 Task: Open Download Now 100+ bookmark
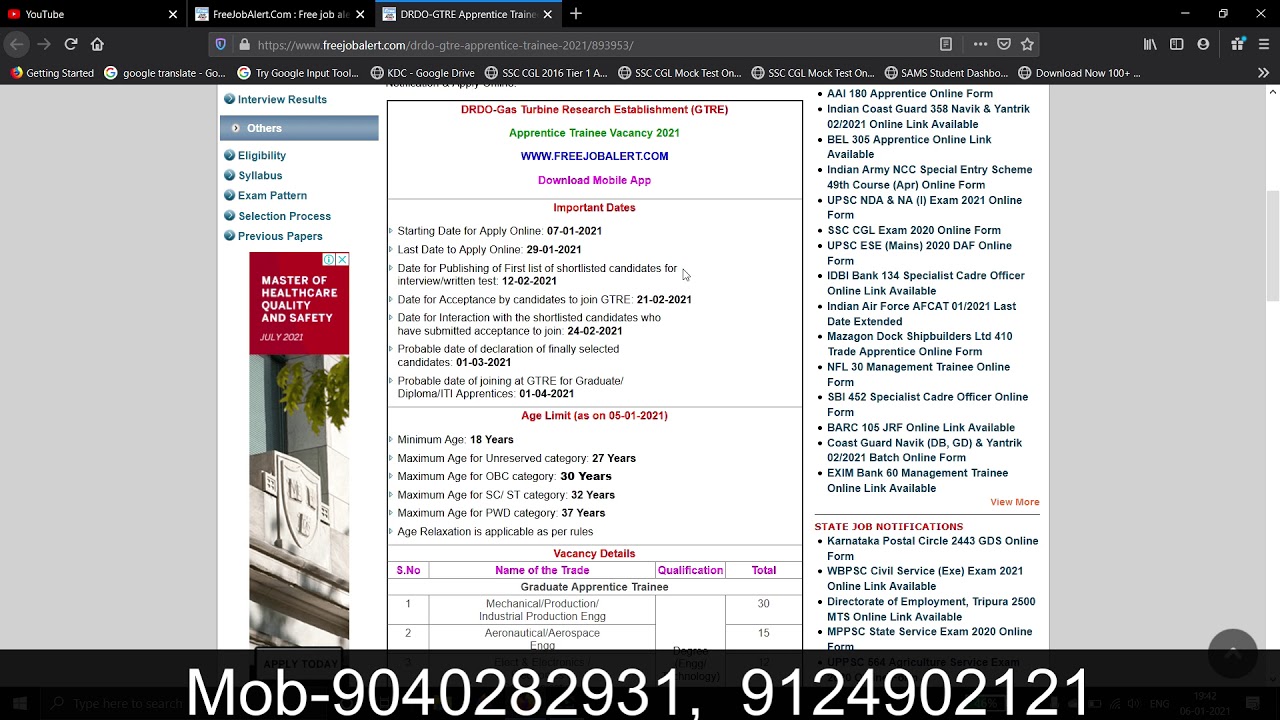click(x=1079, y=73)
